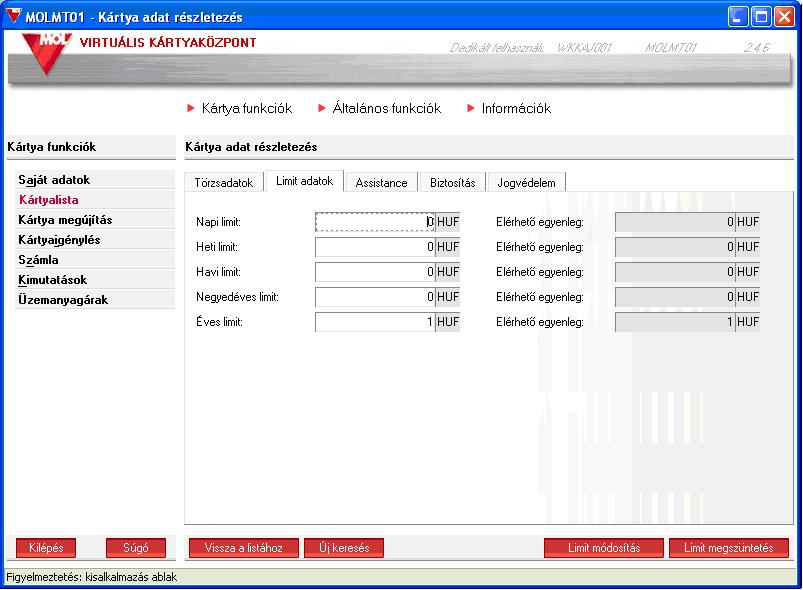Close the MOLMT01 window

[x=784, y=17]
